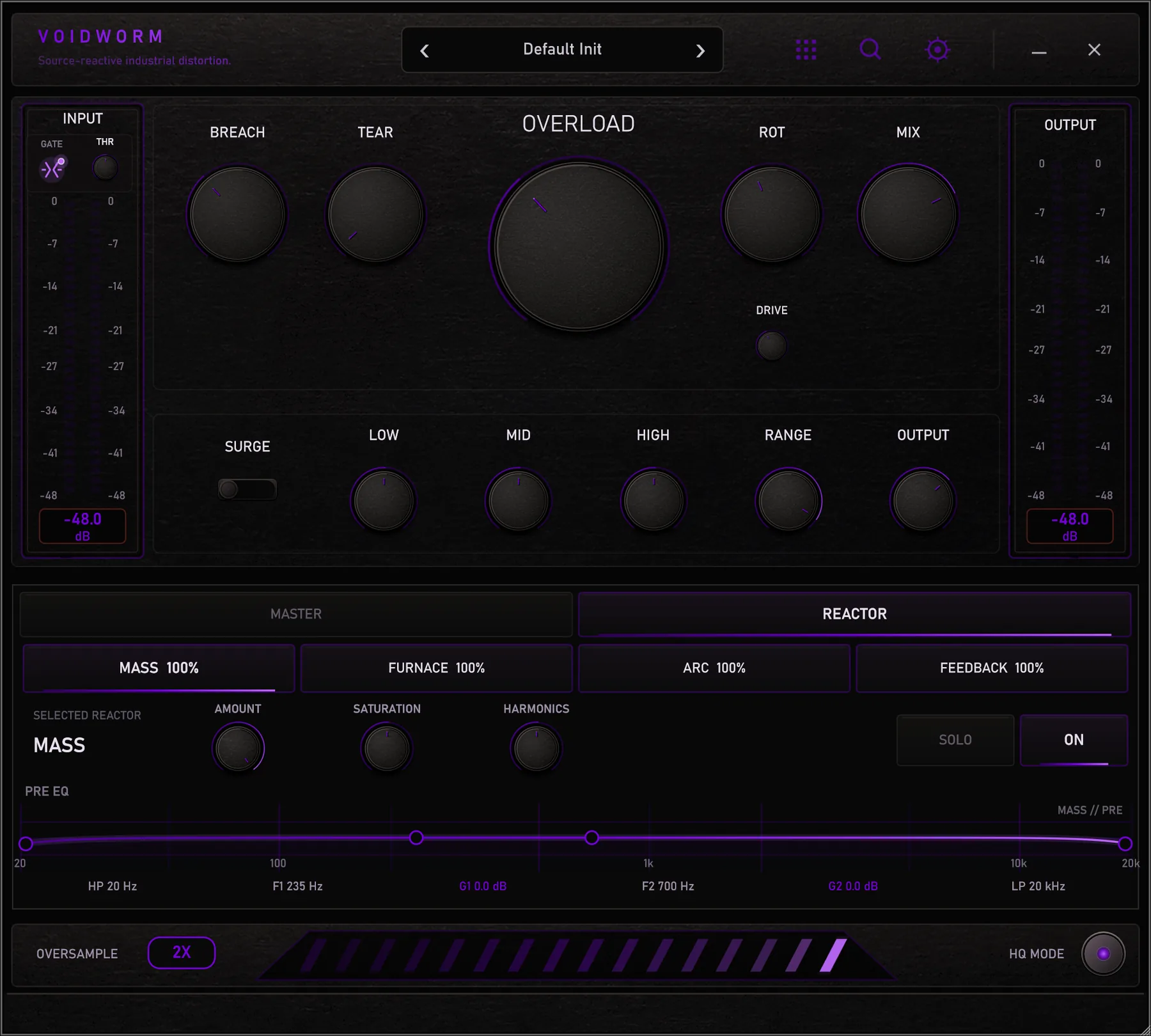The height and width of the screenshot is (1036, 1151).
Task: Go to next preset with right chevron
Action: coord(700,51)
